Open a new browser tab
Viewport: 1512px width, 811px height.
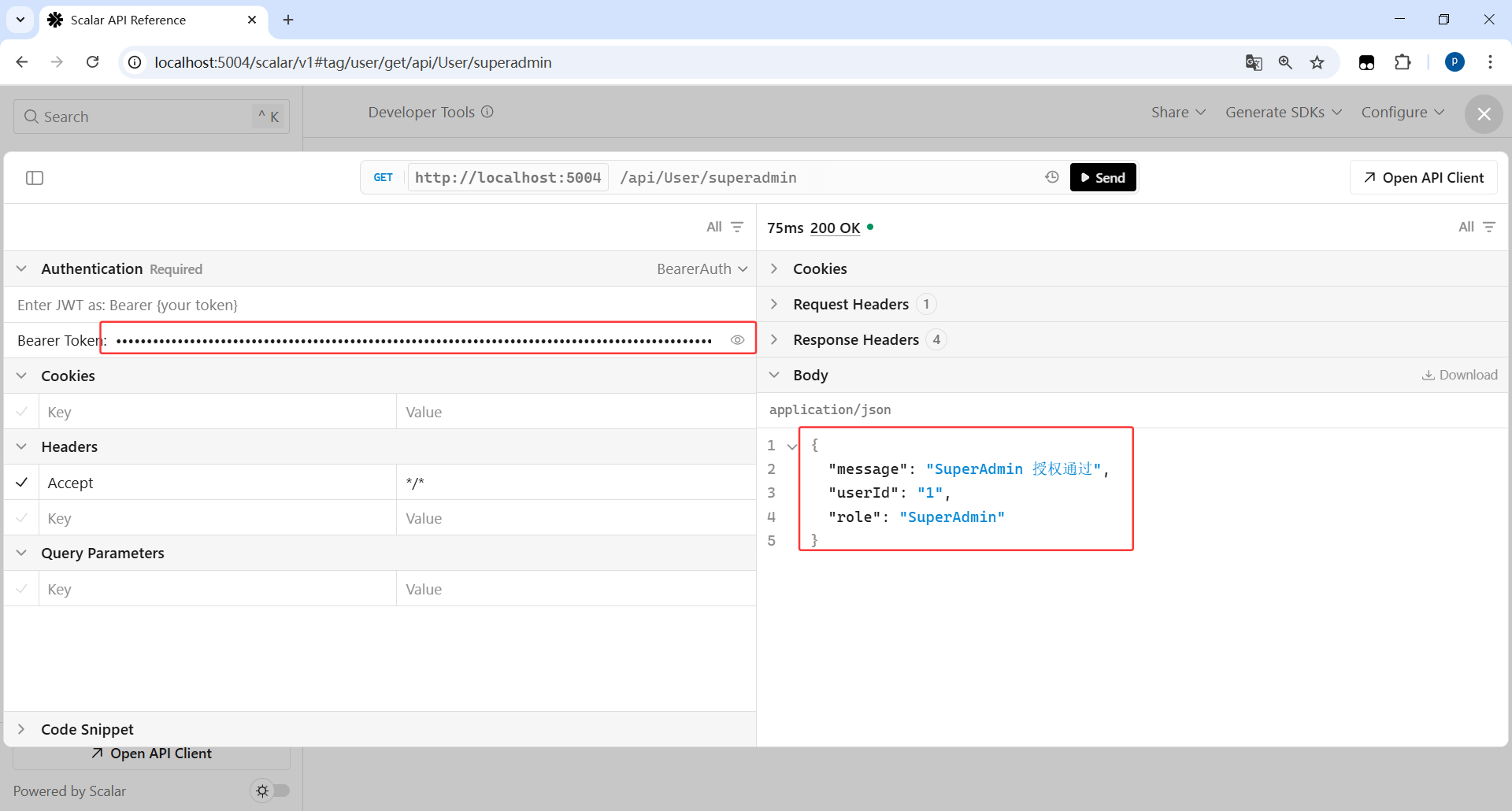click(288, 20)
